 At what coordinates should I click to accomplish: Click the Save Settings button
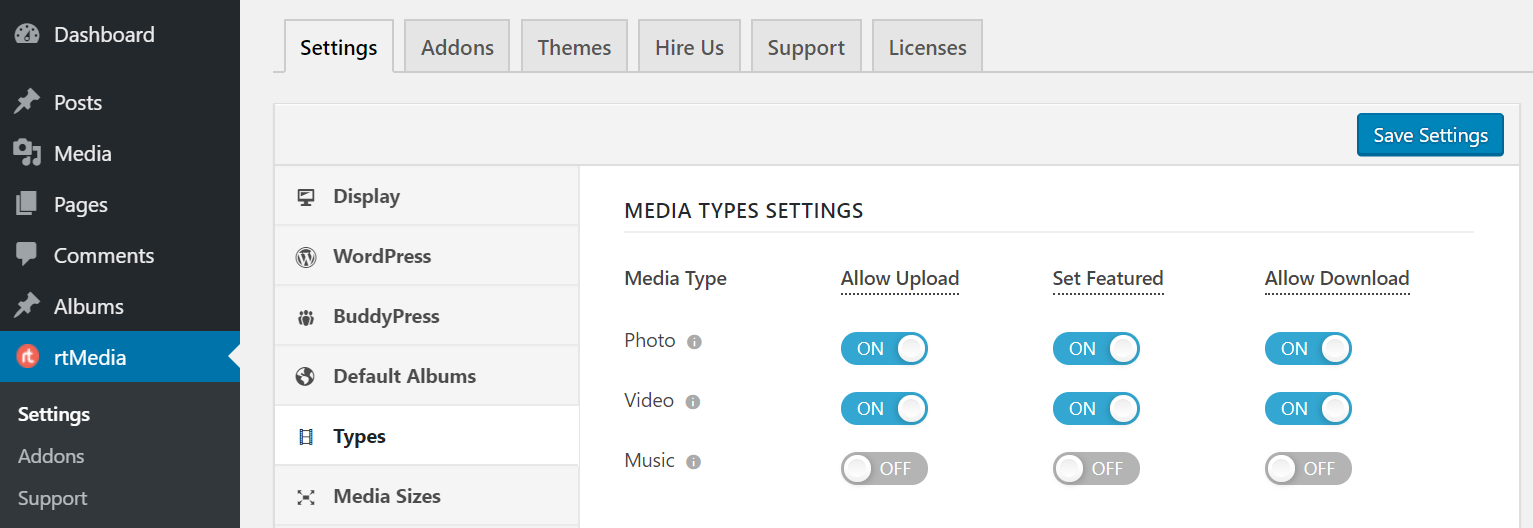[1430, 135]
